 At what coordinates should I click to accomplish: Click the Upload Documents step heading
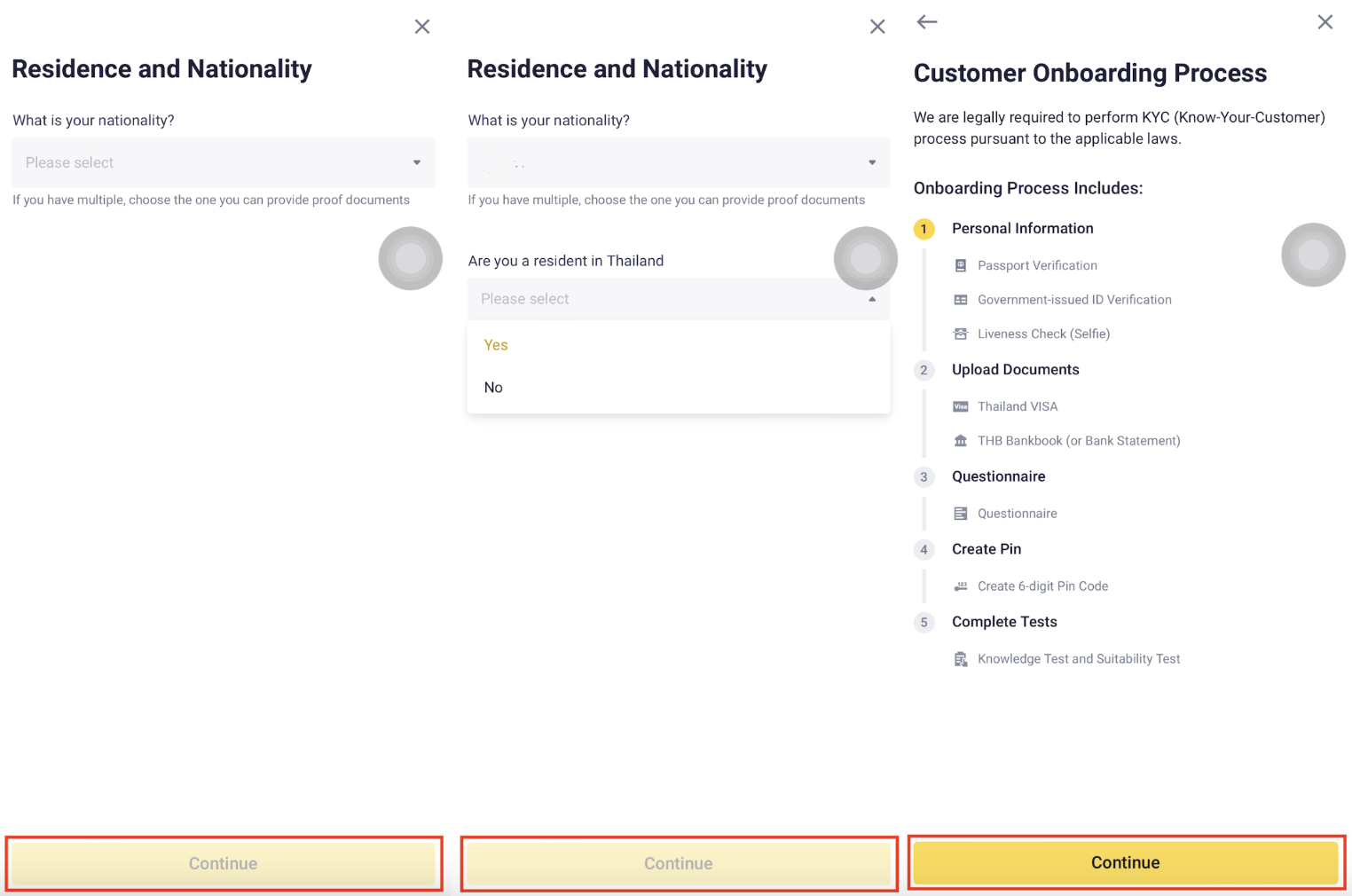[x=1015, y=370]
